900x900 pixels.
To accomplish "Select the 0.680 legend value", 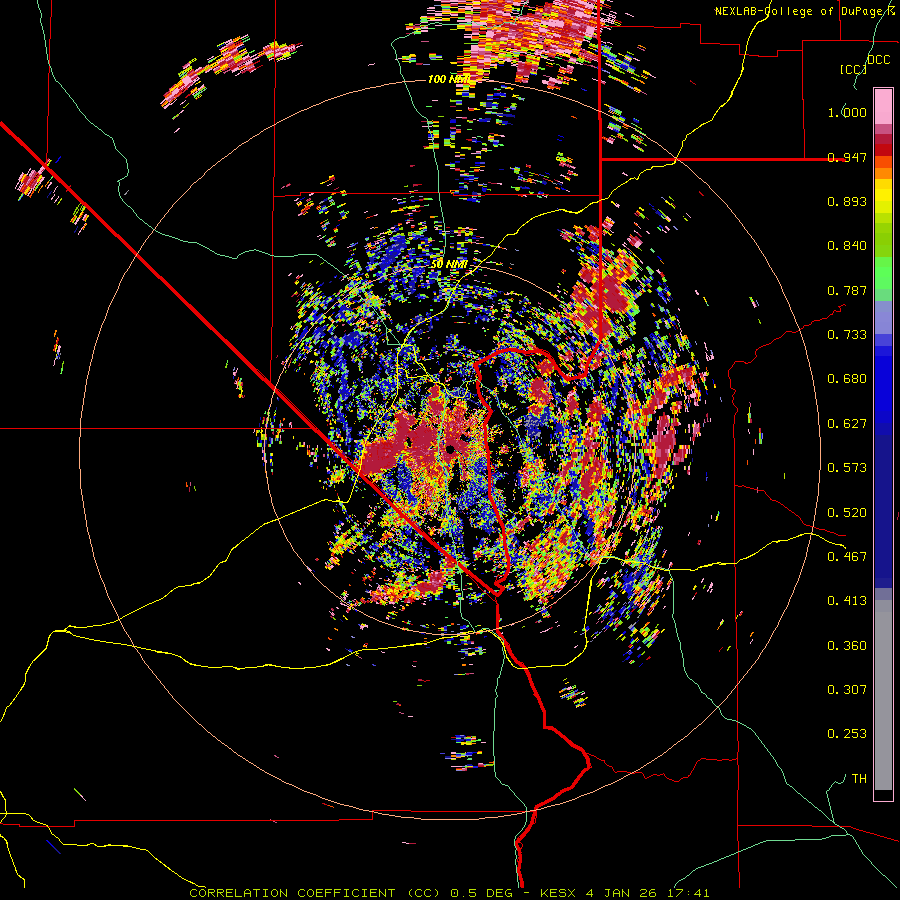I will click(847, 379).
